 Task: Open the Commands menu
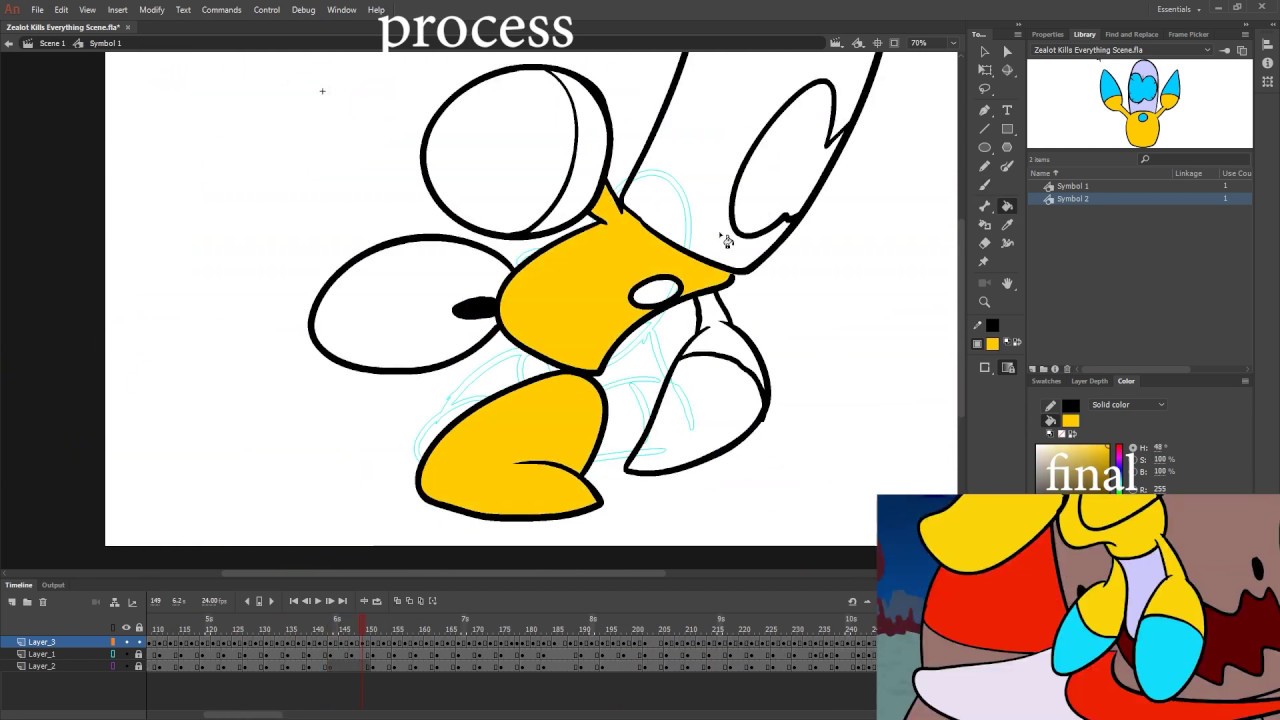pos(221,10)
